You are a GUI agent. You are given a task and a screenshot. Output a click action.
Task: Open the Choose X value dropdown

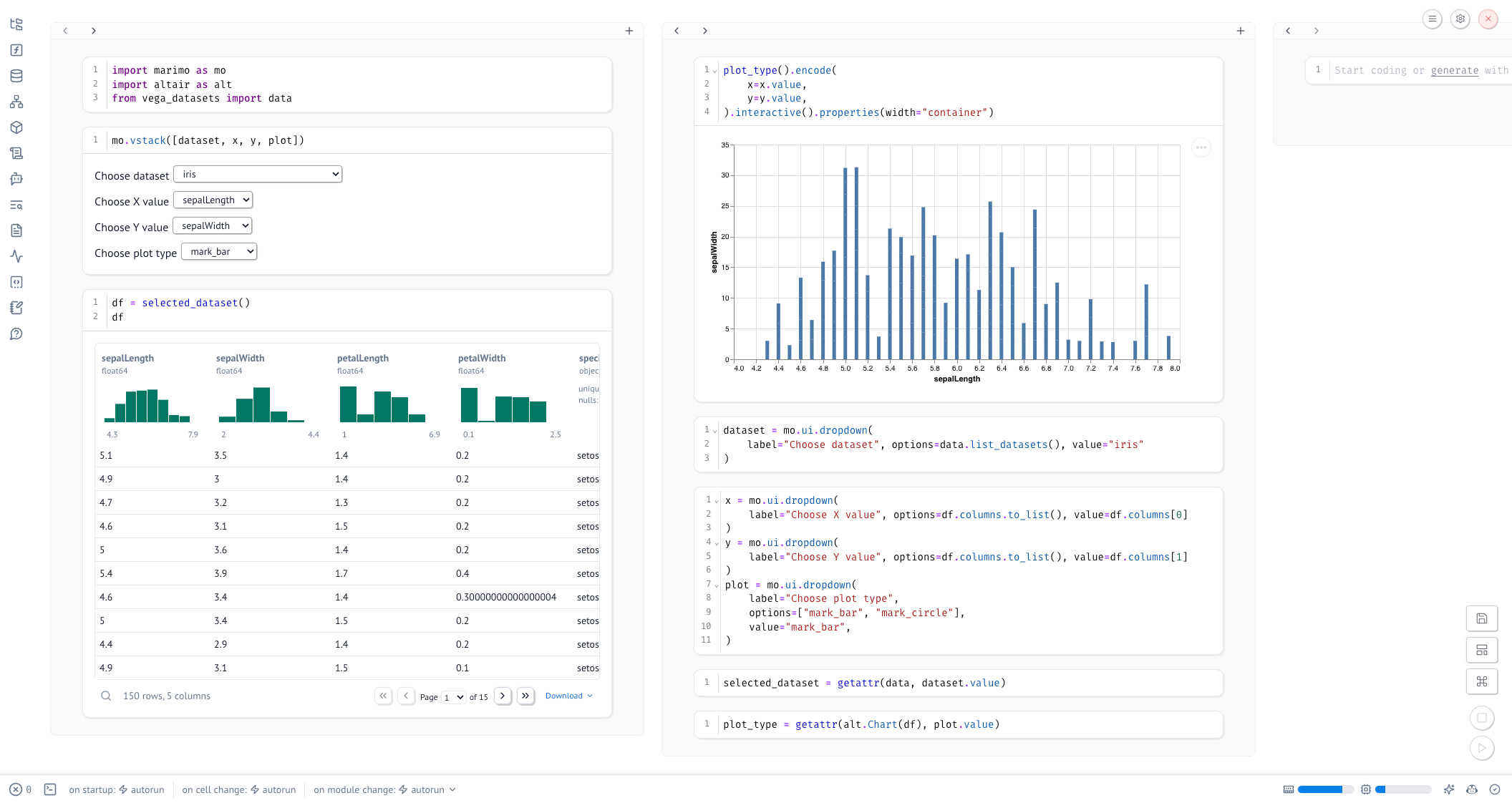pyautogui.click(x=213, y=200)
